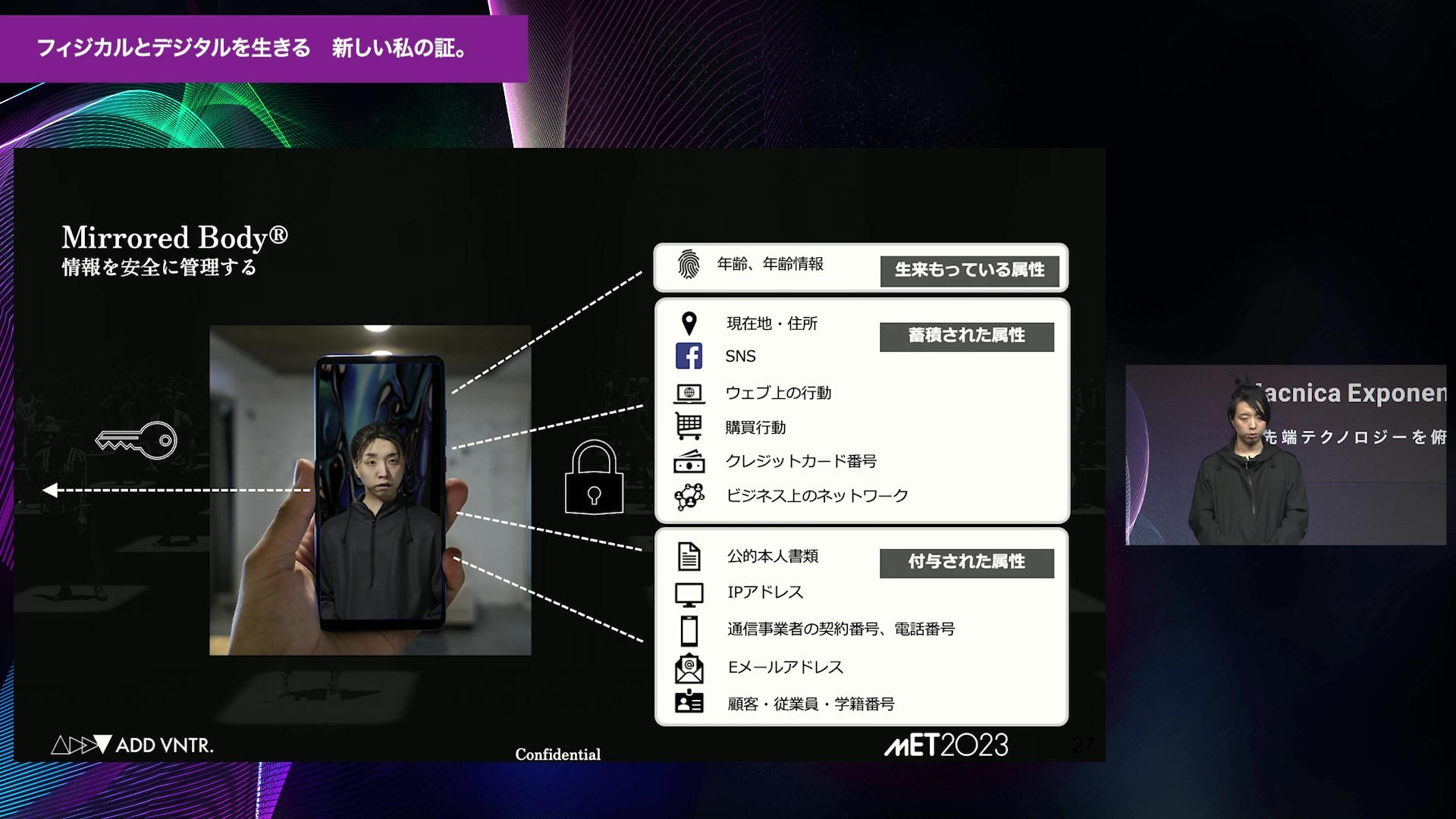Viewport: 1456px width, 819px height.
Task: Click the fingerprint icon
Action: point(688,265)
